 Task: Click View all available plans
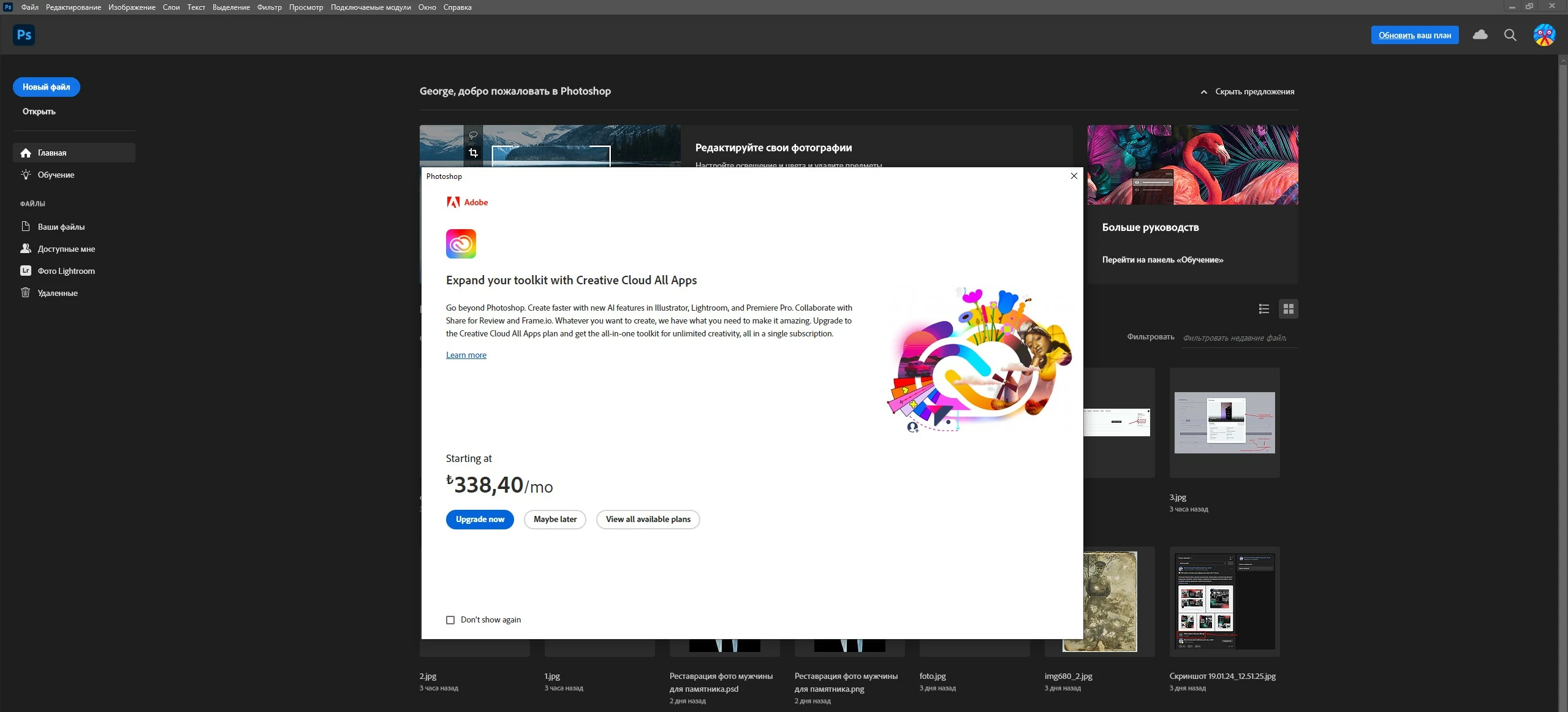pos(648,519)
